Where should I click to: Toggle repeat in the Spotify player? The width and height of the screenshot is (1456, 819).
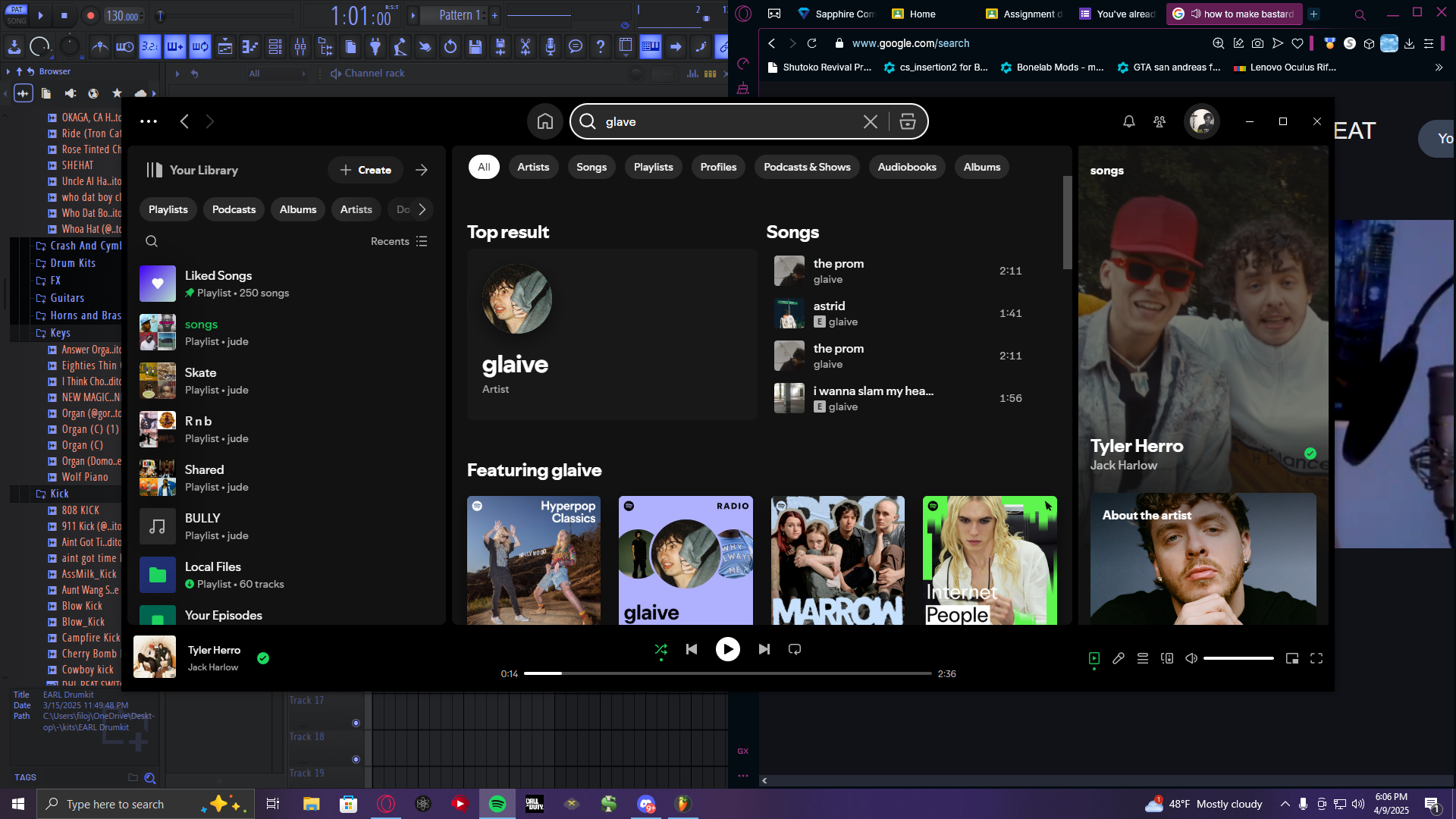pos(794,649)
